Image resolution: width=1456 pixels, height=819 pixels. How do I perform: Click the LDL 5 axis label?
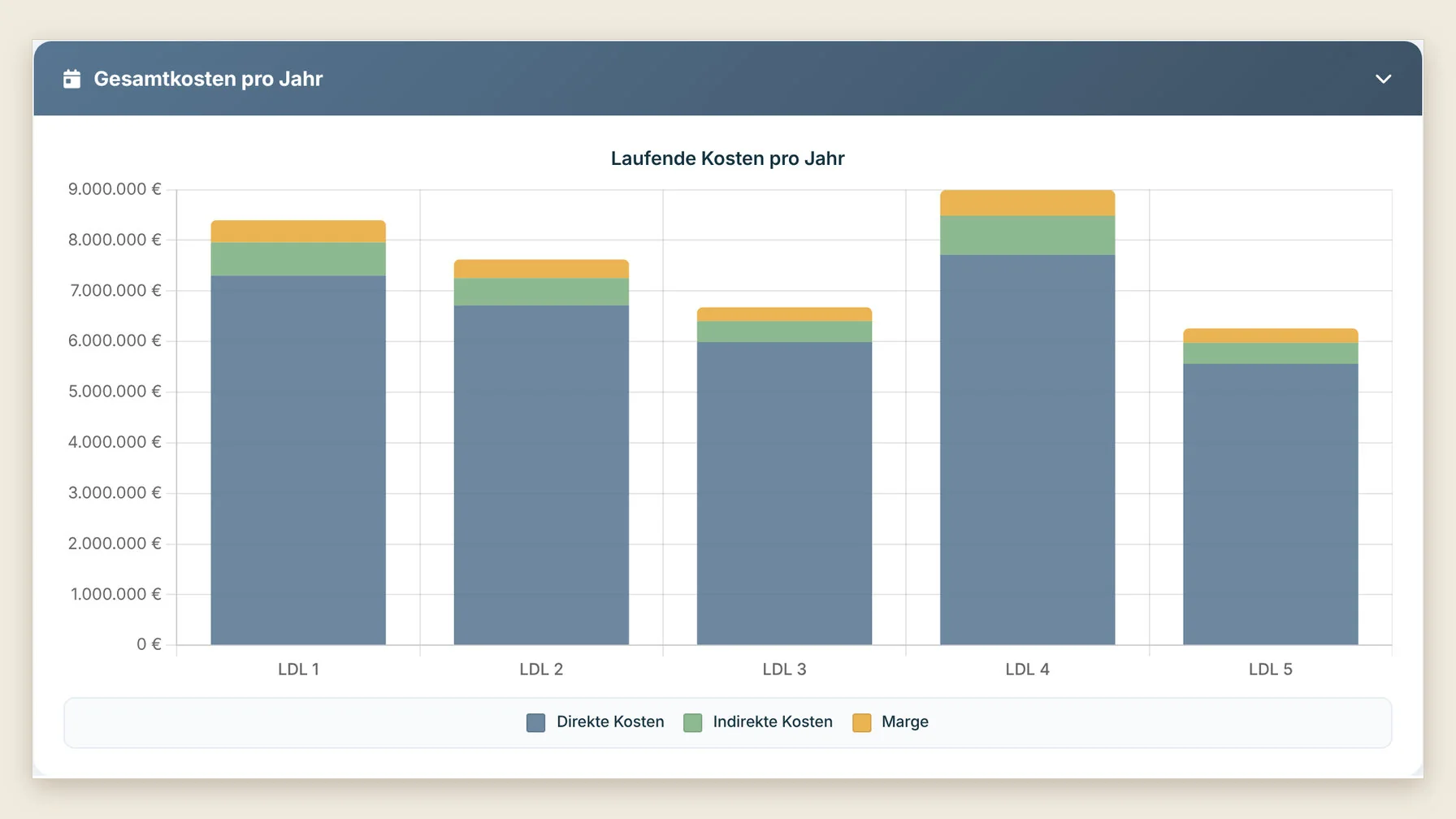tap(1270, 669)
